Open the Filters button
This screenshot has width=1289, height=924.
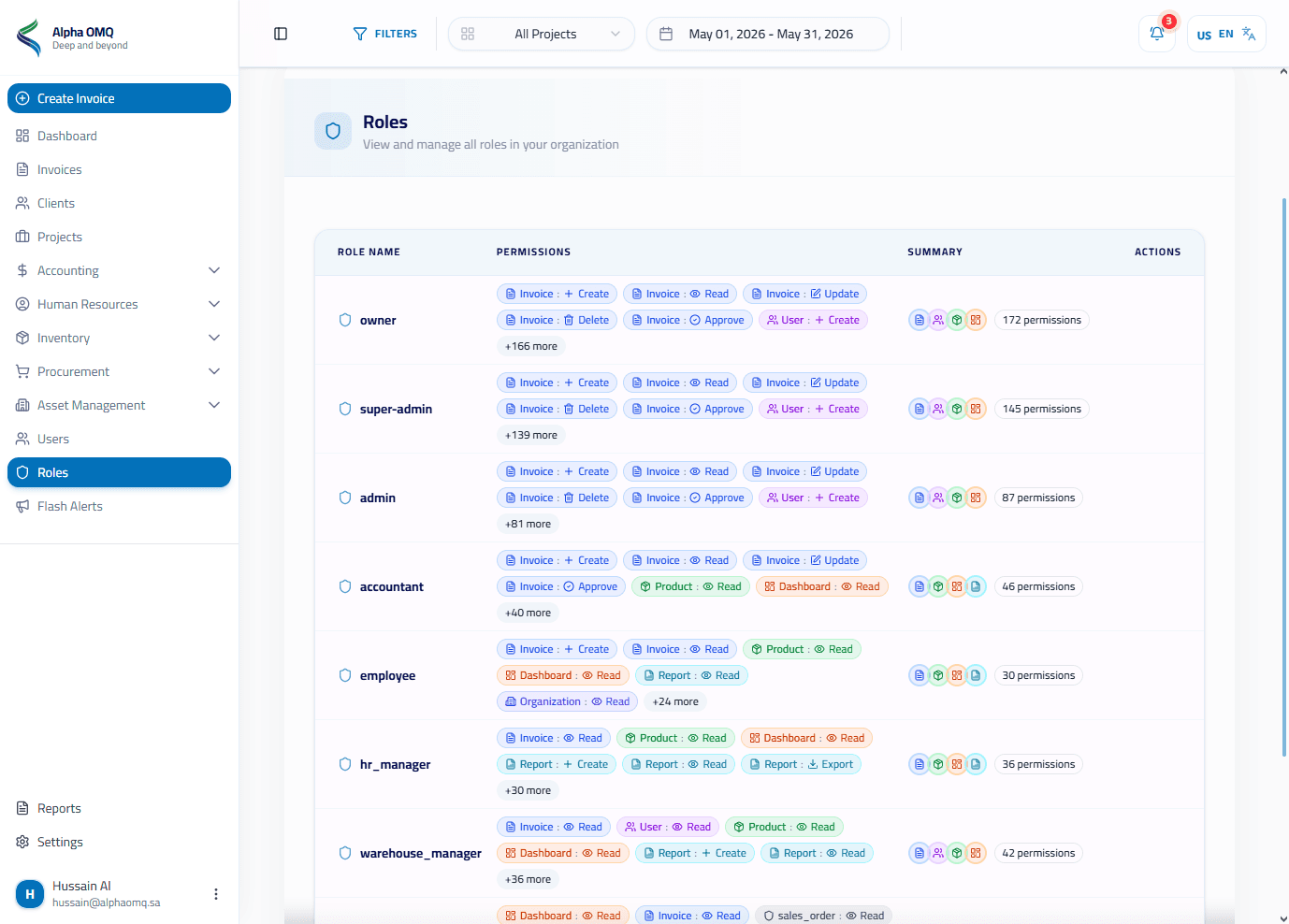pos(384,34)
